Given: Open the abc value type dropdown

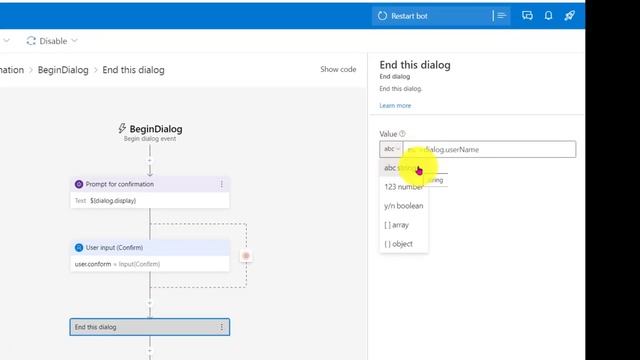Looking at the screenshot, I should pos(391,149).
